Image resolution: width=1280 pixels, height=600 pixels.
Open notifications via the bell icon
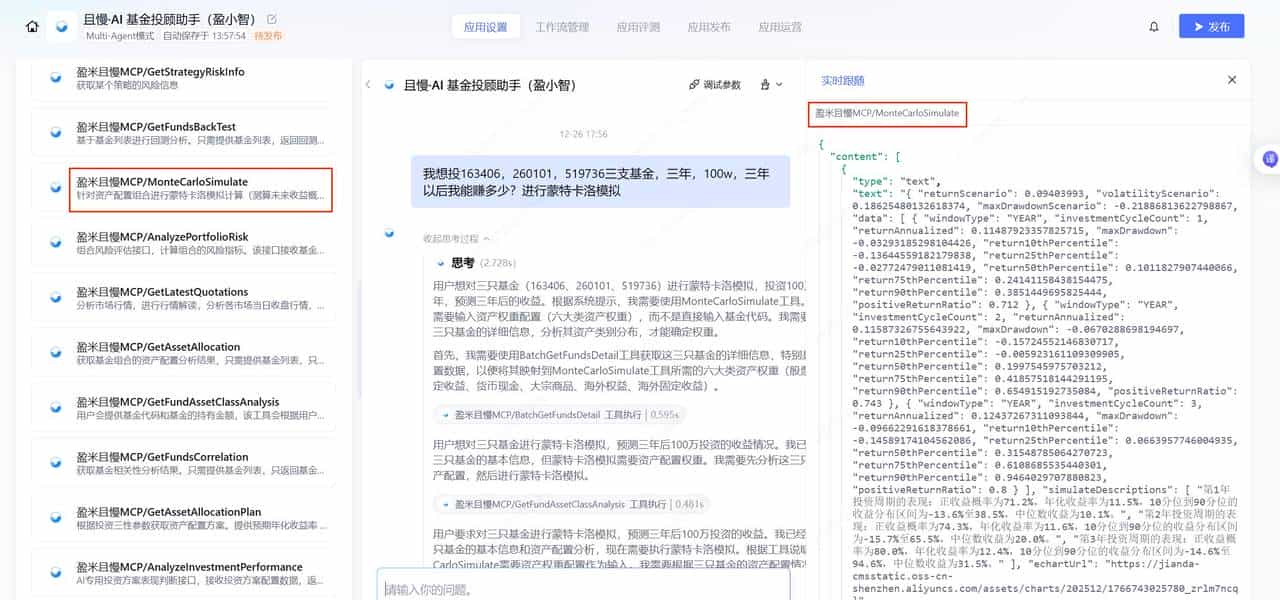[1152, 27]
